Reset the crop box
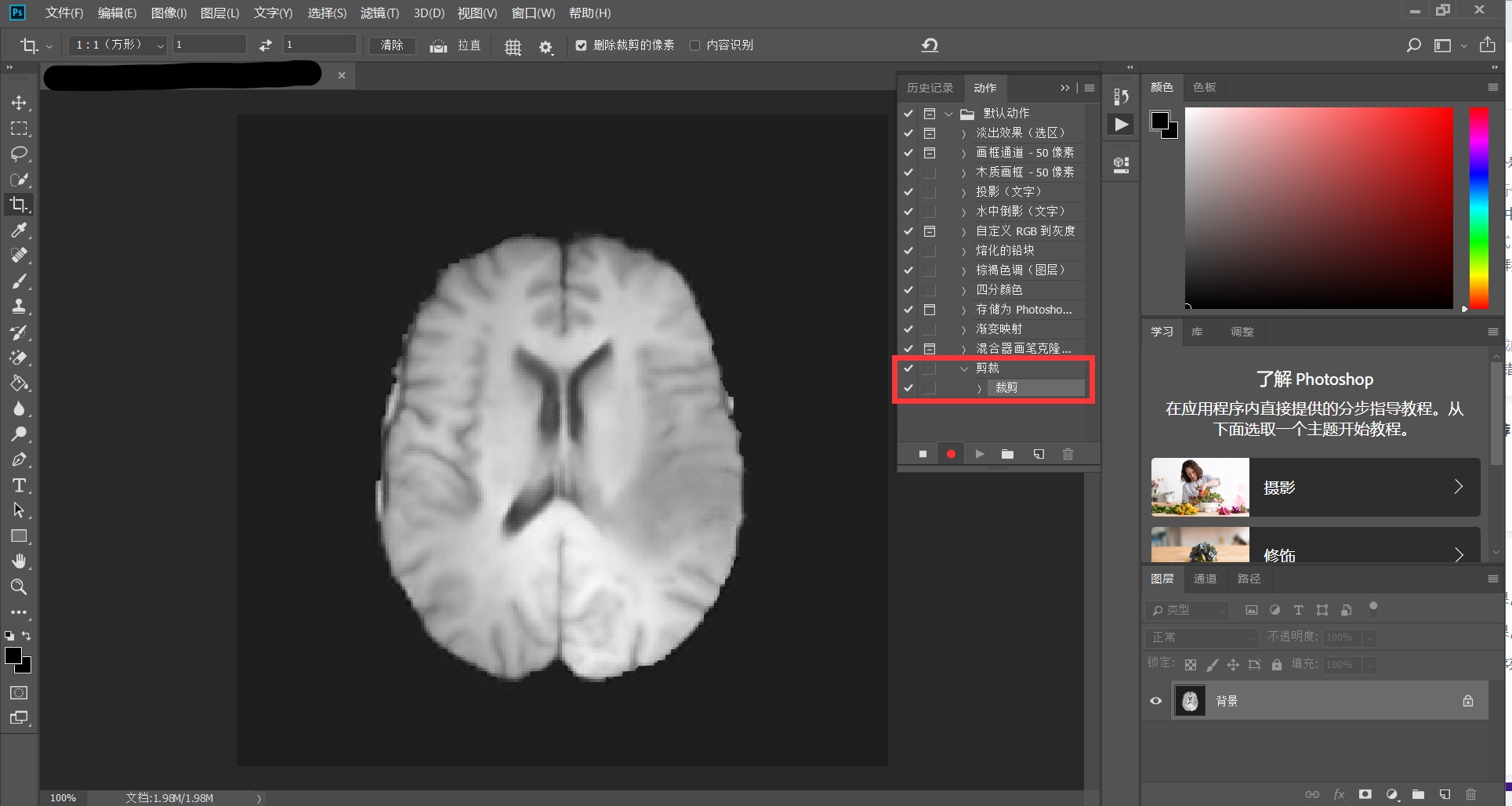1512x806 pixels. coord(930,45)
